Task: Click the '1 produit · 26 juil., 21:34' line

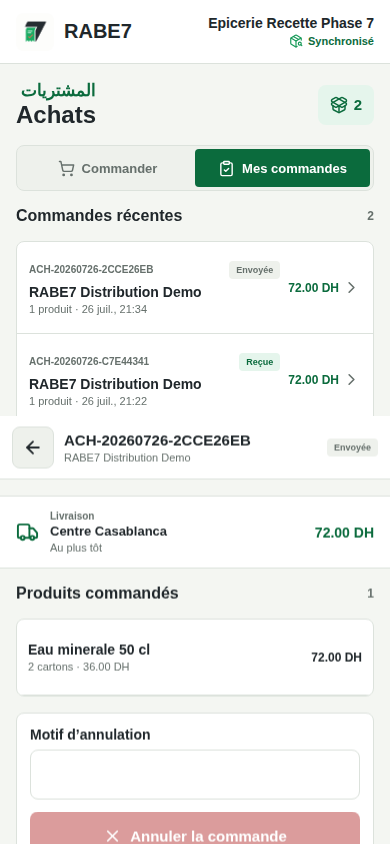Action: coord(88,310)
